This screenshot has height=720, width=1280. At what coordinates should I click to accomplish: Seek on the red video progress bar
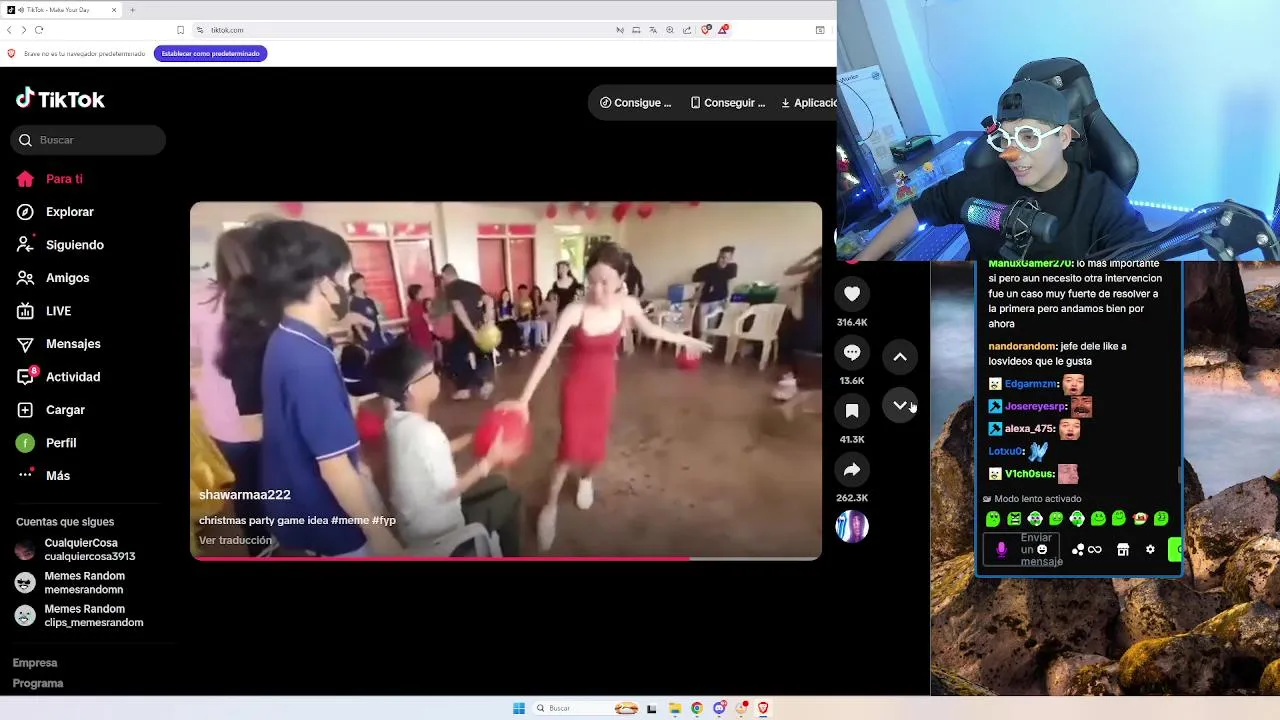506,558
